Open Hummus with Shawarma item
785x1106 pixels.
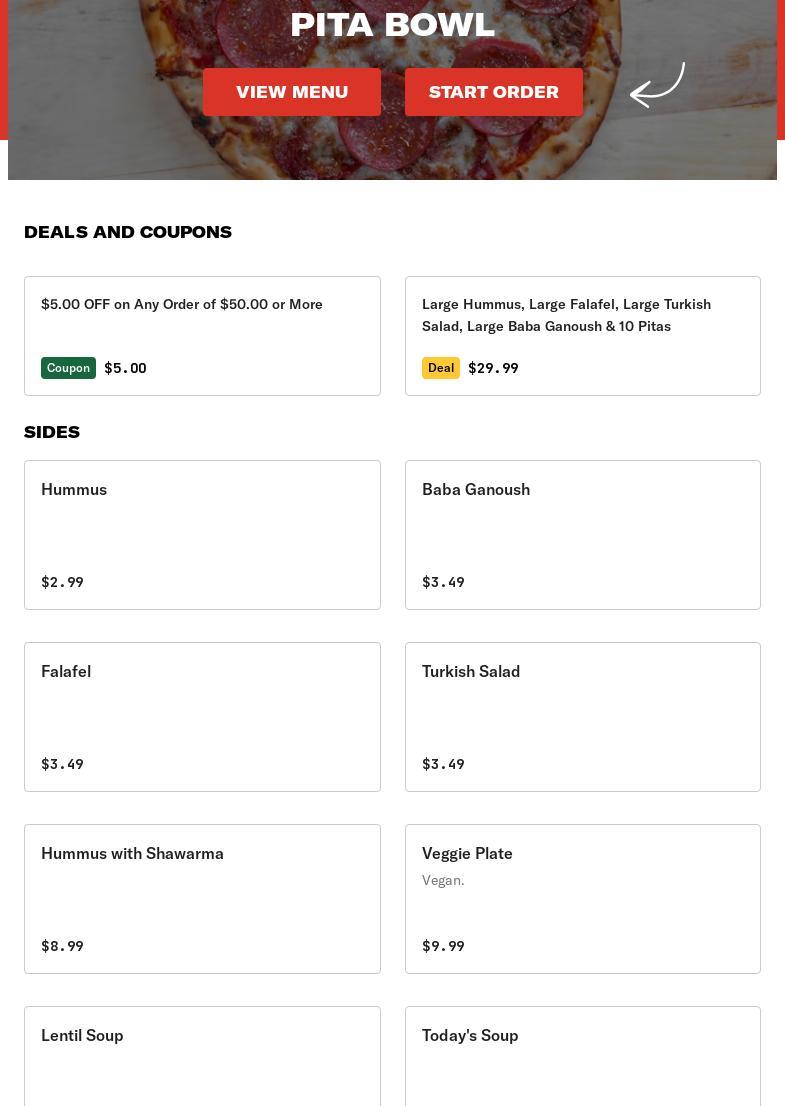(x=202, y=898)
